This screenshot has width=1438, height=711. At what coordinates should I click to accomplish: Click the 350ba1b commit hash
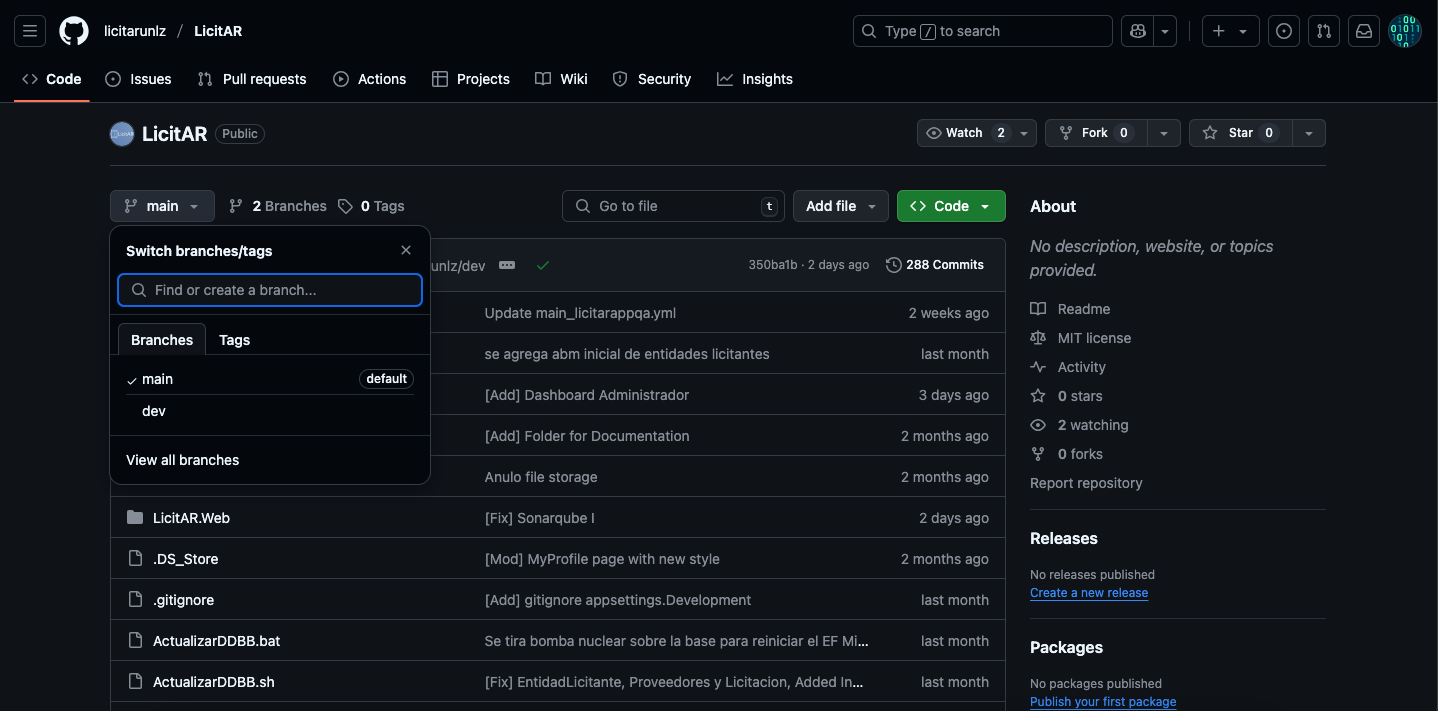pos(773,265)
